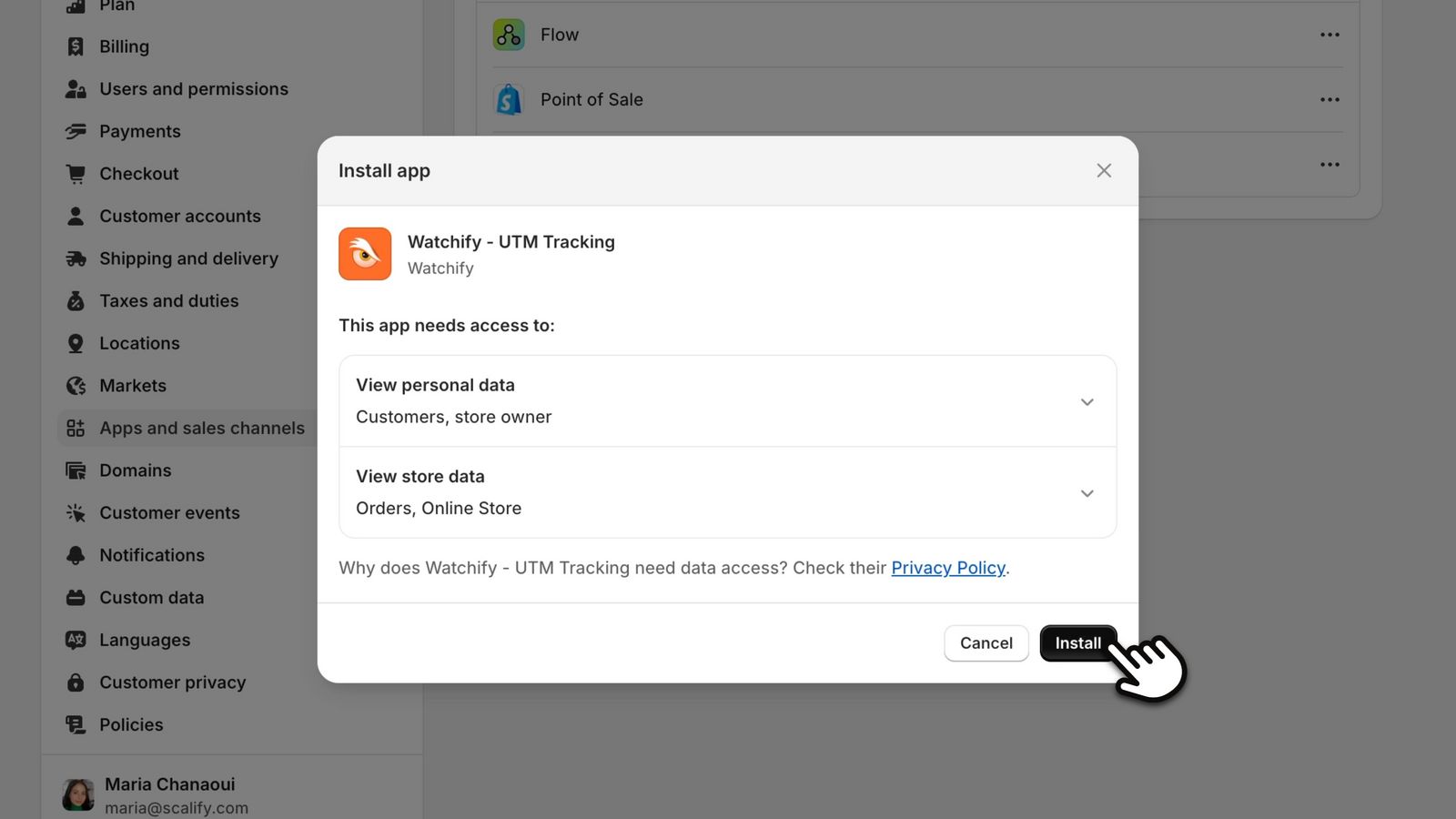Image resolution: width=1456 pixels, height=819 pixels.
Task: Select Apps and sales channels
Action: (x=202, y=428)
